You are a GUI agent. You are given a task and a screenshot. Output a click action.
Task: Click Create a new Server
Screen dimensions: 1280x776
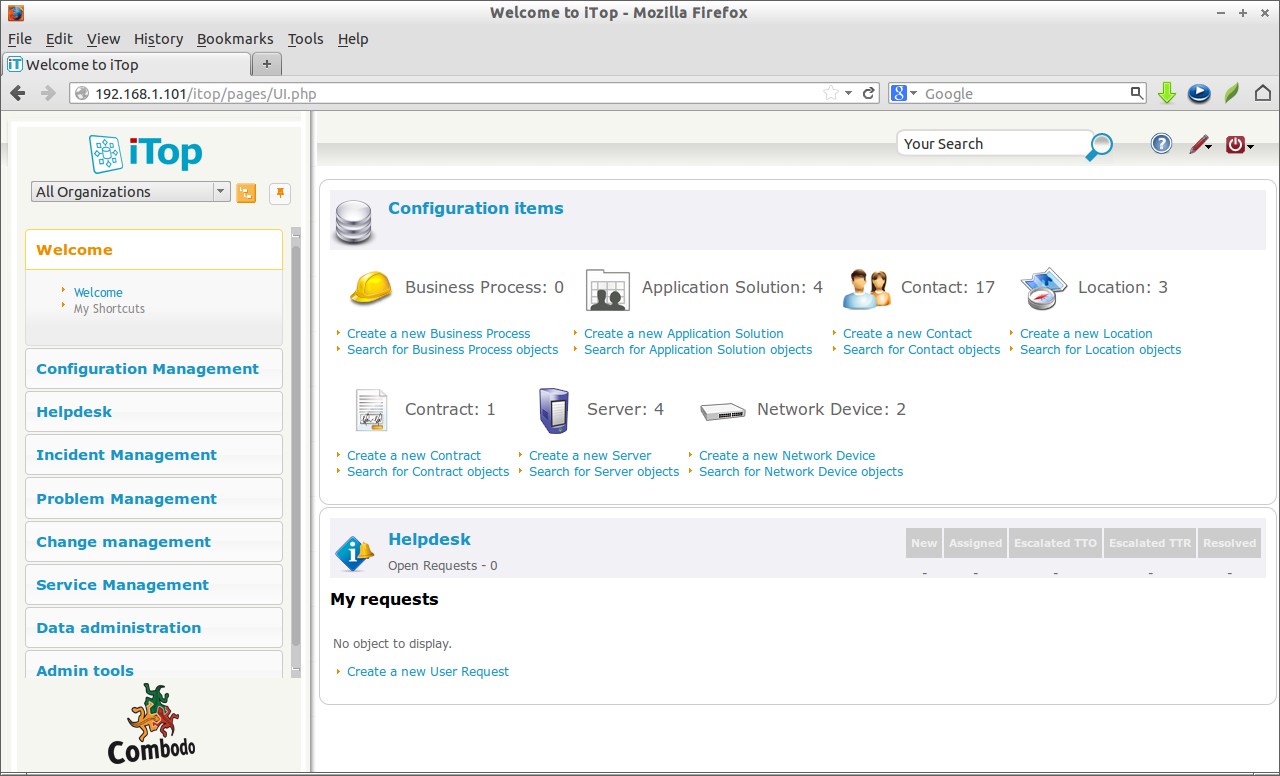[590, 456]
